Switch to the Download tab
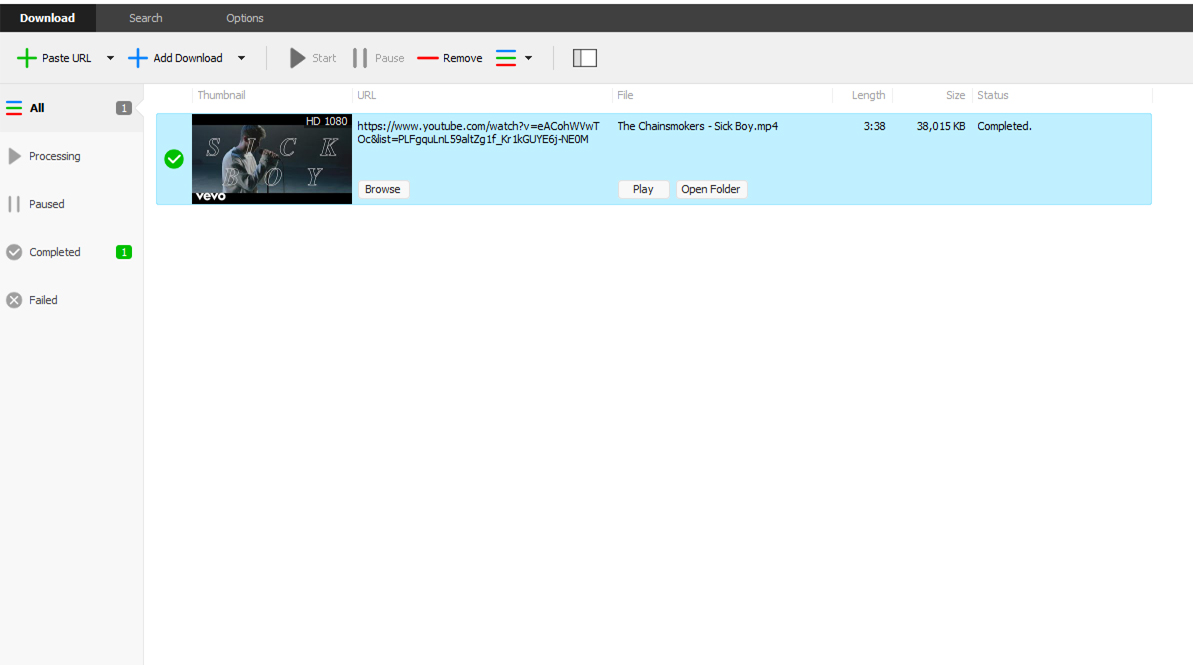Viewport: 1193px width, 665px height. pyautogui.click(x=47, y=18)
